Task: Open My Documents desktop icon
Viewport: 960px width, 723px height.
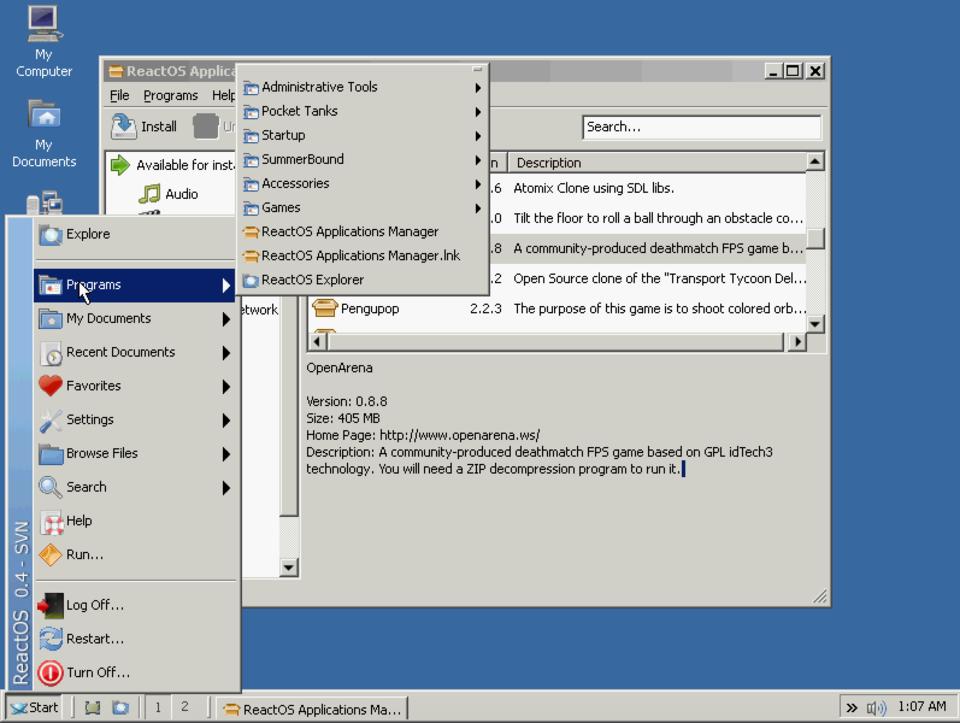Action: coord(43,116)
